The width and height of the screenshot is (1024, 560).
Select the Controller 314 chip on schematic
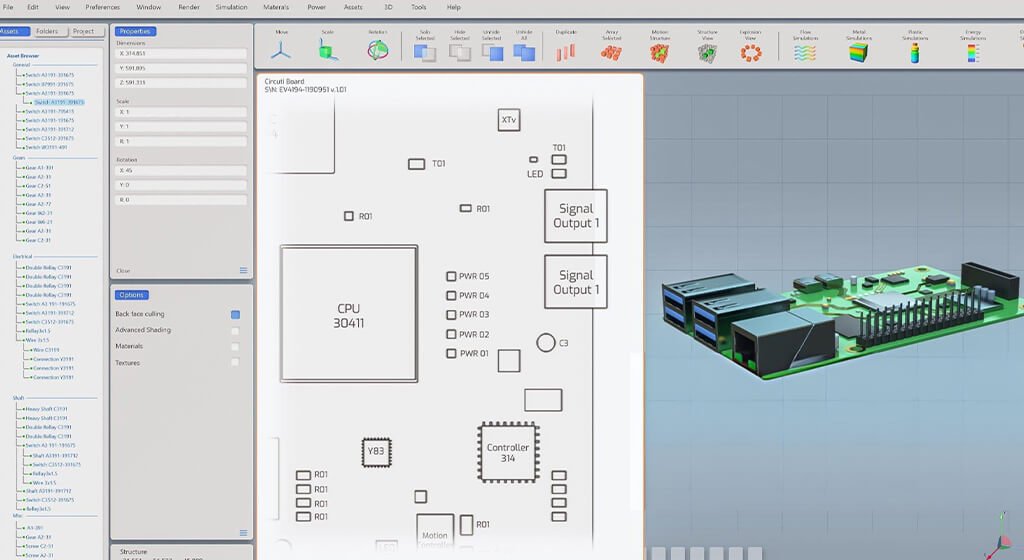[x=507, y=452]
